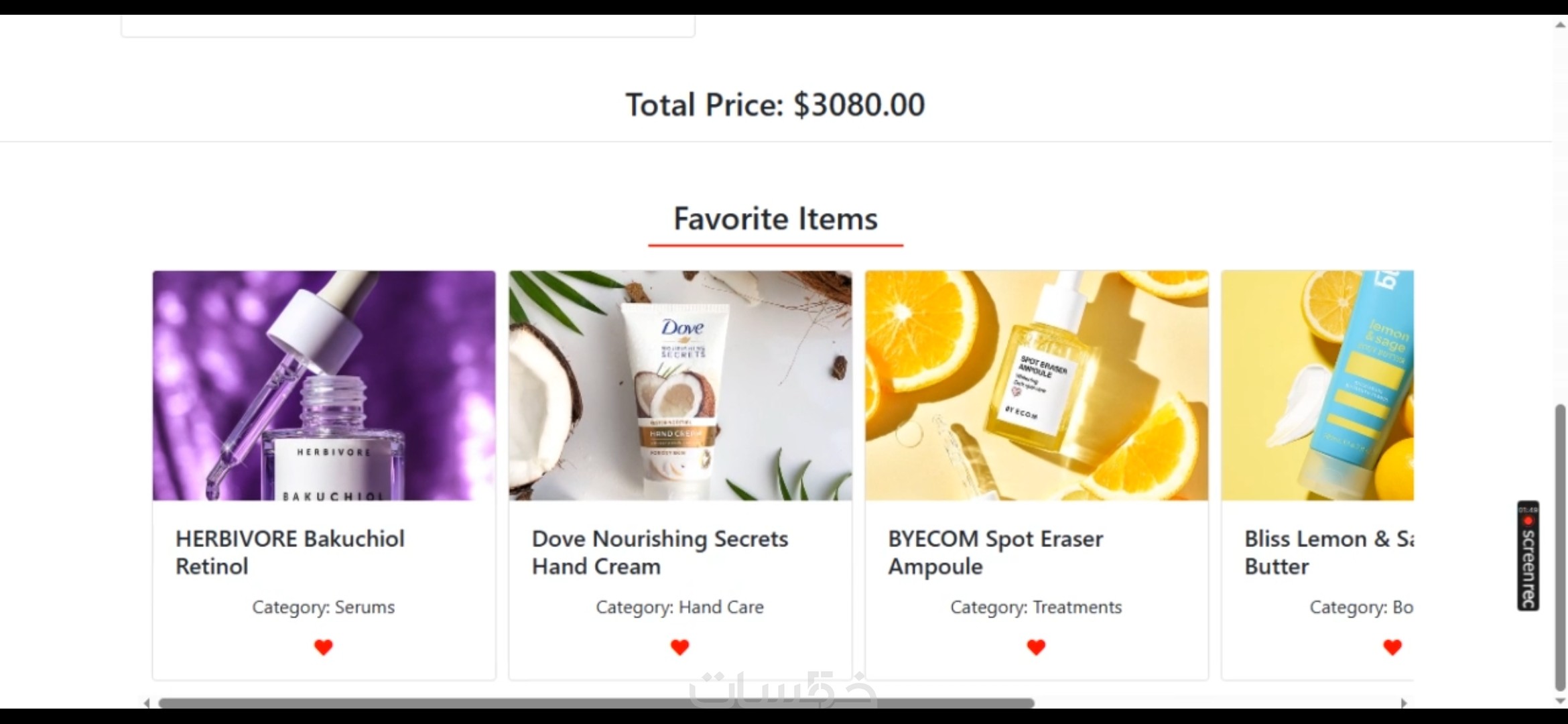1568x724 pixels.
Task: Open BYECOM ampoule product image
Action: 1037,385
